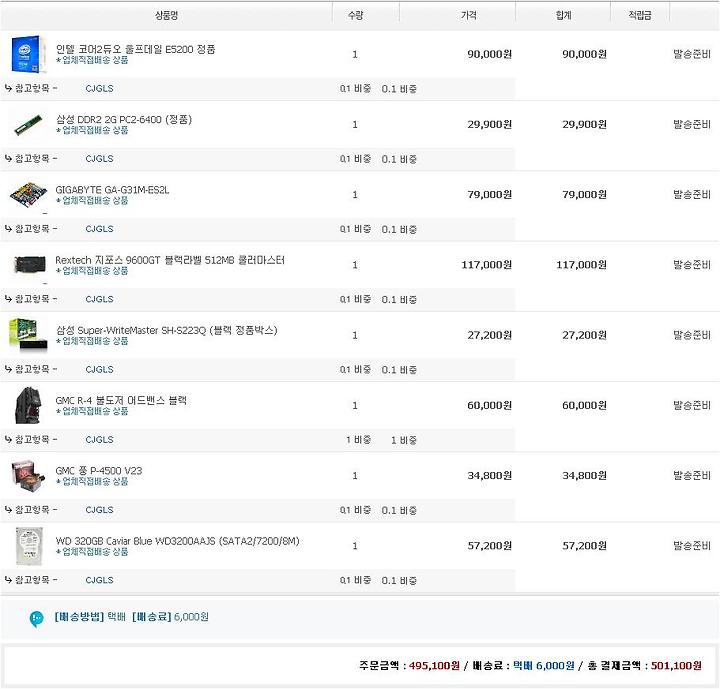The image size is (720, 689).
Task: Open the GMC R-4 불도저 product name
Action: [121, 401]
